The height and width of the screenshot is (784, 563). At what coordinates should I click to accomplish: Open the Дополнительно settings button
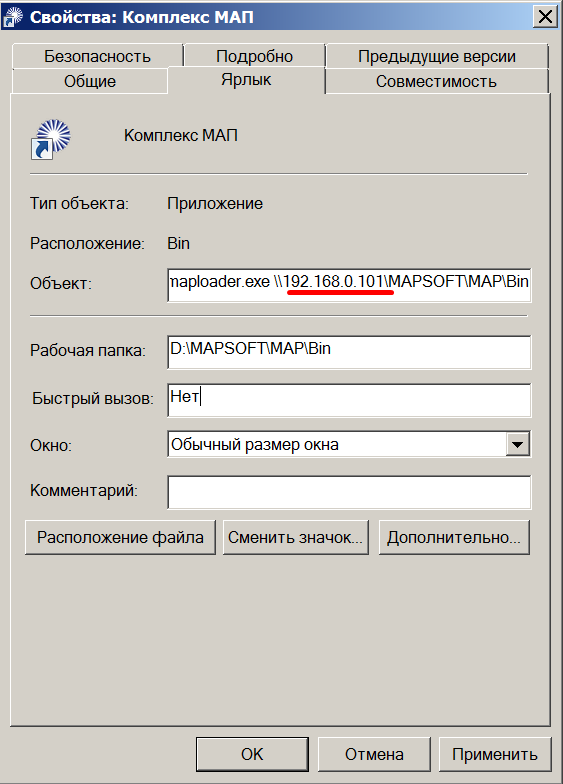(x=454, y=538)
